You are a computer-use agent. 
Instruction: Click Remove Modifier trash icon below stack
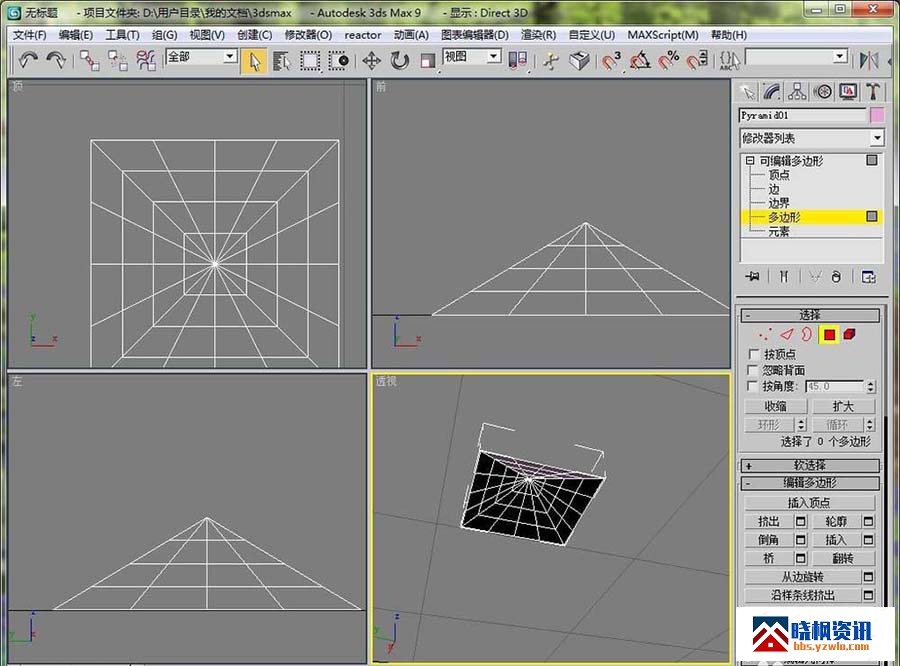(836, 277)
